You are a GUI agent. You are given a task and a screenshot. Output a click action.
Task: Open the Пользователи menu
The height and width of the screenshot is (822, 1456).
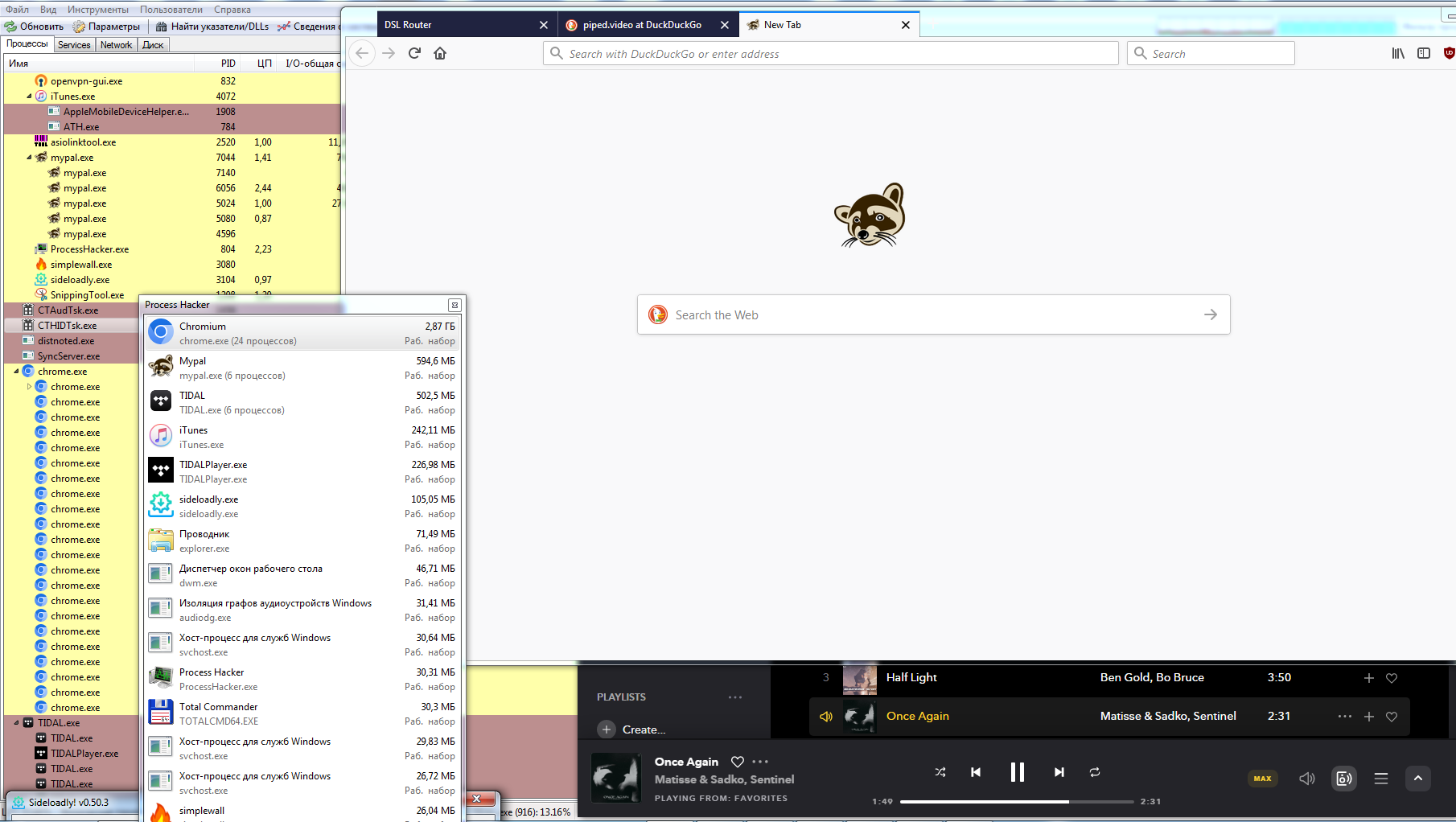coord(171,10)
